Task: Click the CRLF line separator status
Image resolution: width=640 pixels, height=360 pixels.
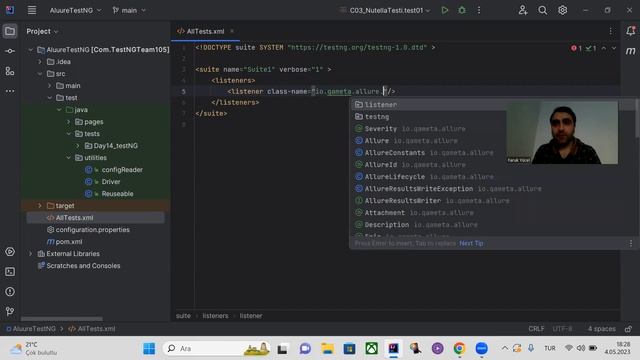Action: click(536, 329)
